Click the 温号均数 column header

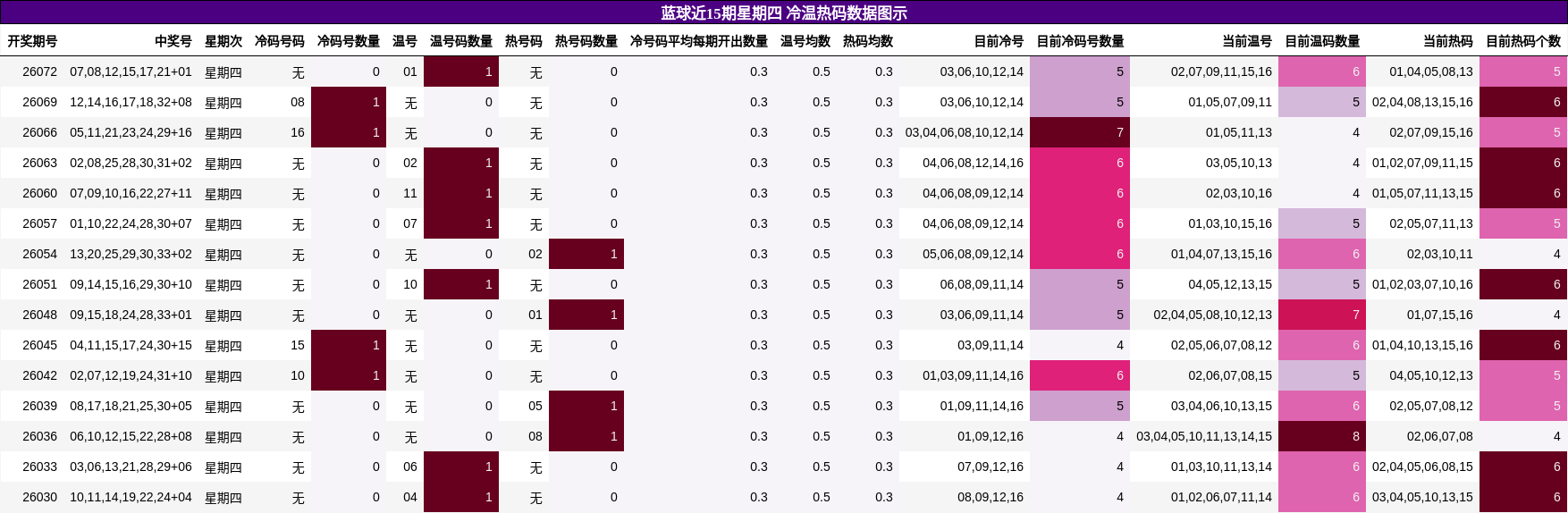point(805,41)
